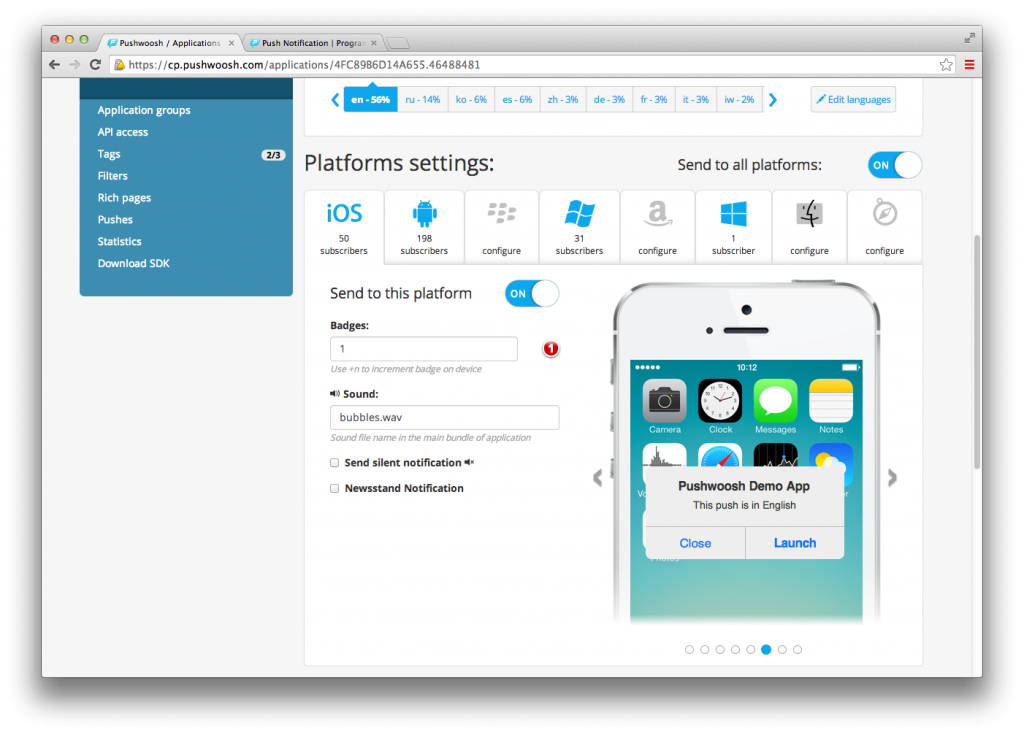
Task: Configure the Safari platform
Action: pyautogui.click(x=884, y=227)
